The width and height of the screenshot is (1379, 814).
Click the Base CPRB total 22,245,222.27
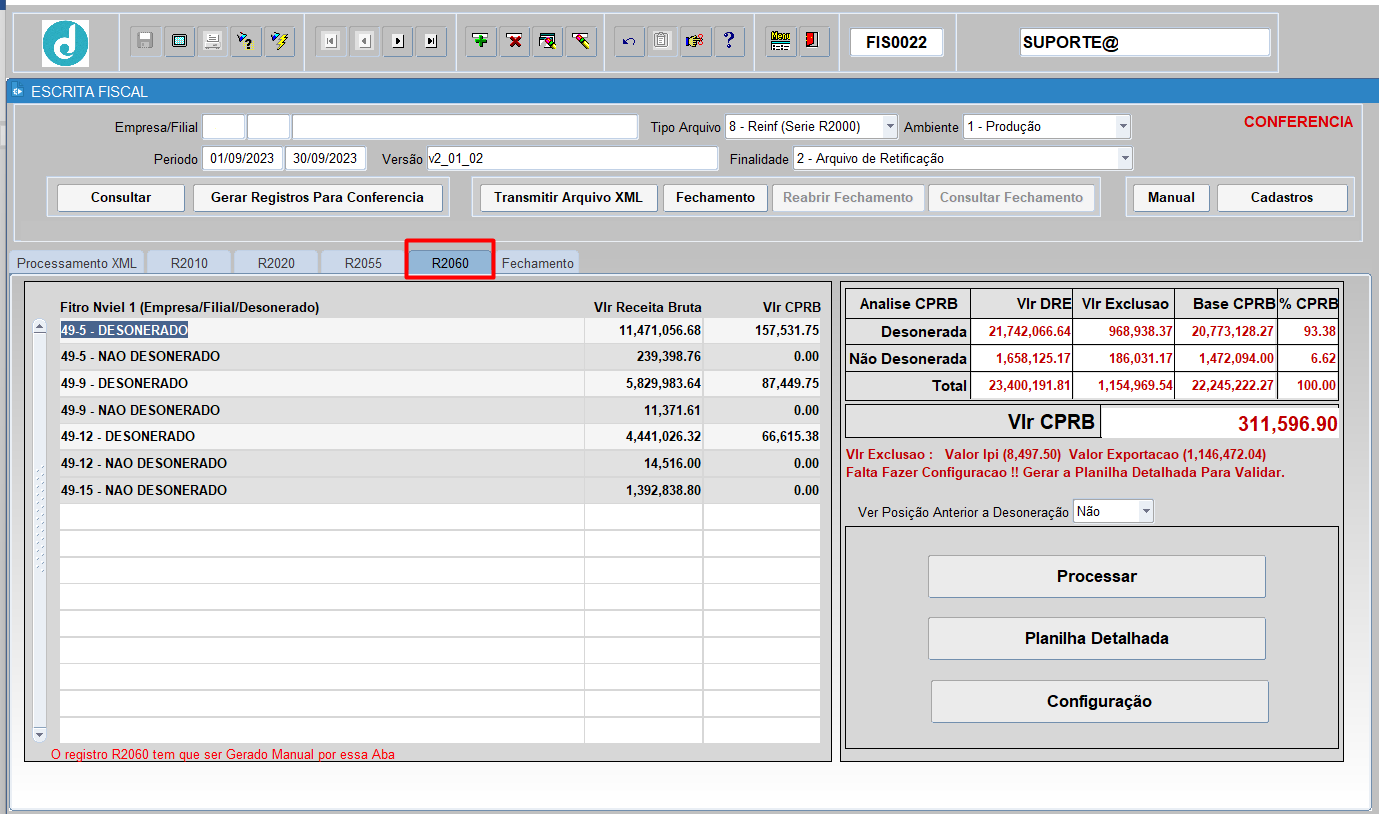(1227, 385)
